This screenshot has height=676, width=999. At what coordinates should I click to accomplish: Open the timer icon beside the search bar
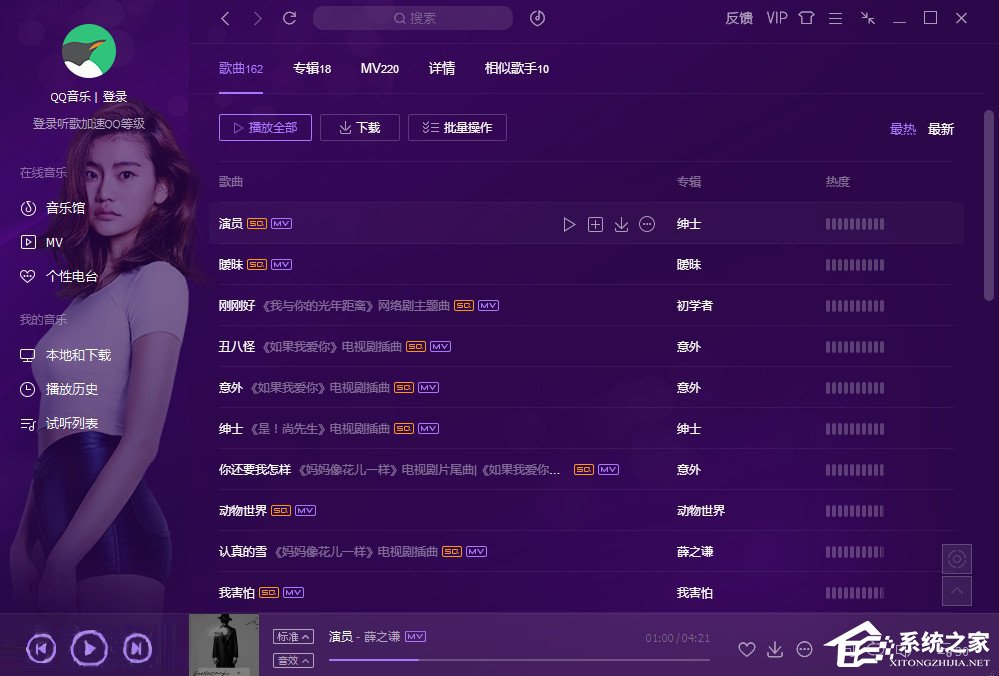click(x=537, y=18)
